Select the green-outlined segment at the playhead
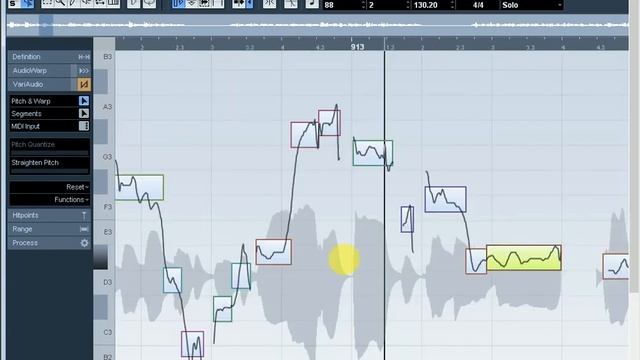Viewport: 640px width, 360px height. (373, 153)
